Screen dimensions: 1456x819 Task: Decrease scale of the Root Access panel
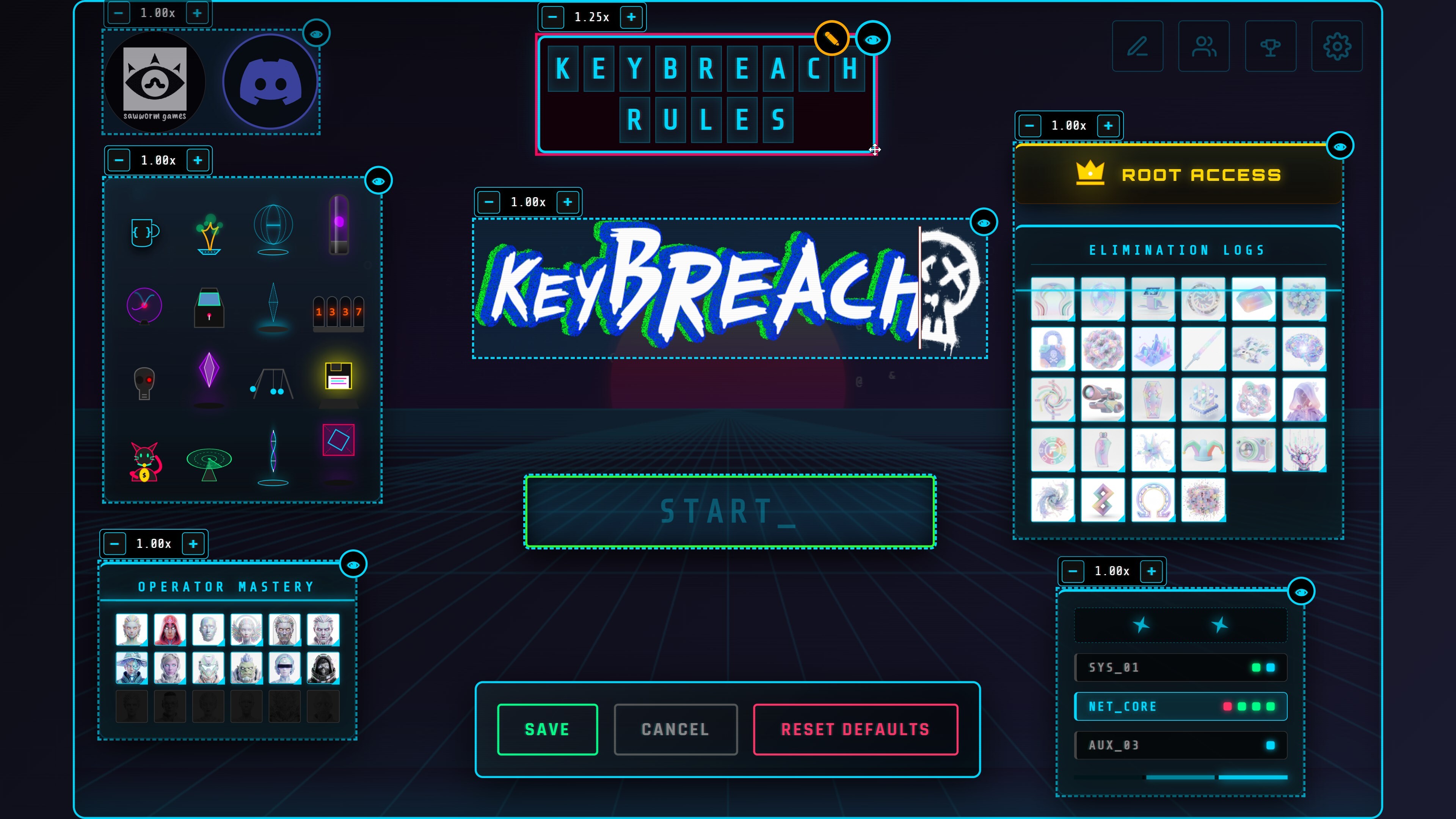(1029, 126)
